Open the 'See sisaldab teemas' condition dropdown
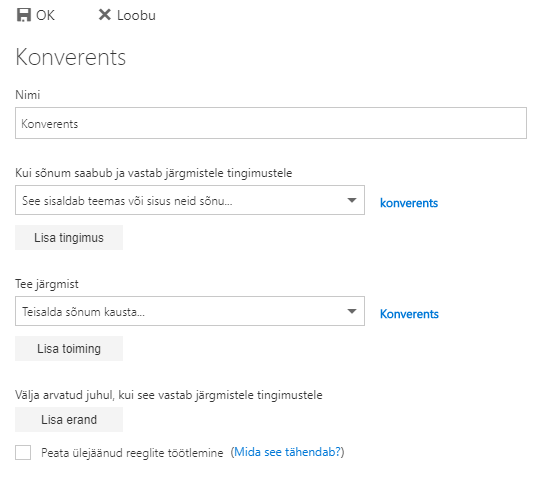 190,200
